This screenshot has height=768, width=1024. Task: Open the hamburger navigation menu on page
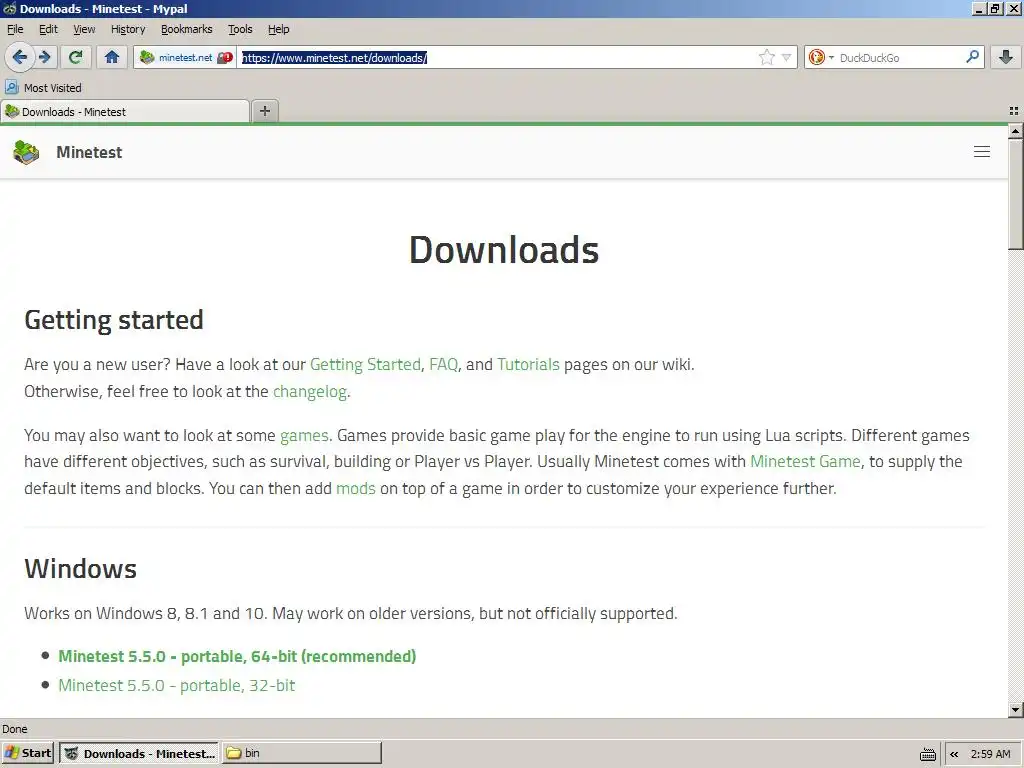click(x=982, y=152)
